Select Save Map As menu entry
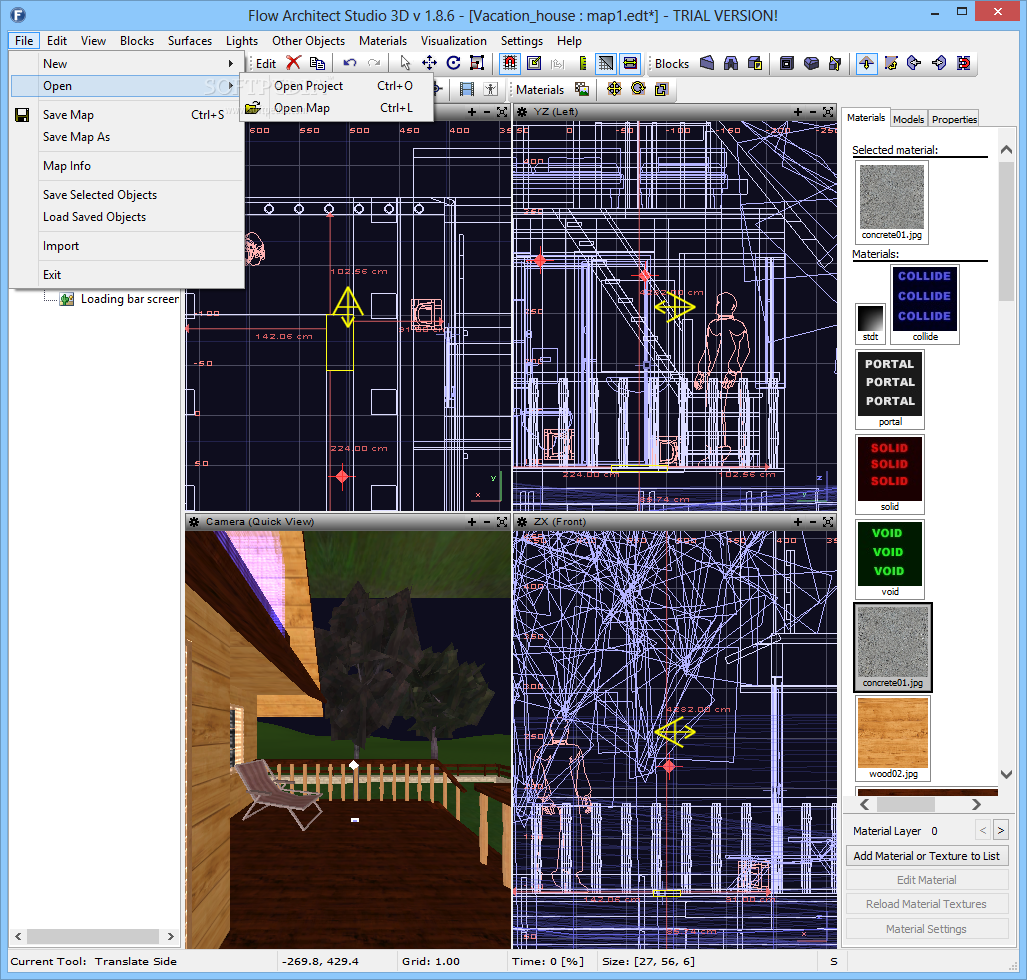The height and width of the screenshot is (980, 1027). [x=126, y=137]
